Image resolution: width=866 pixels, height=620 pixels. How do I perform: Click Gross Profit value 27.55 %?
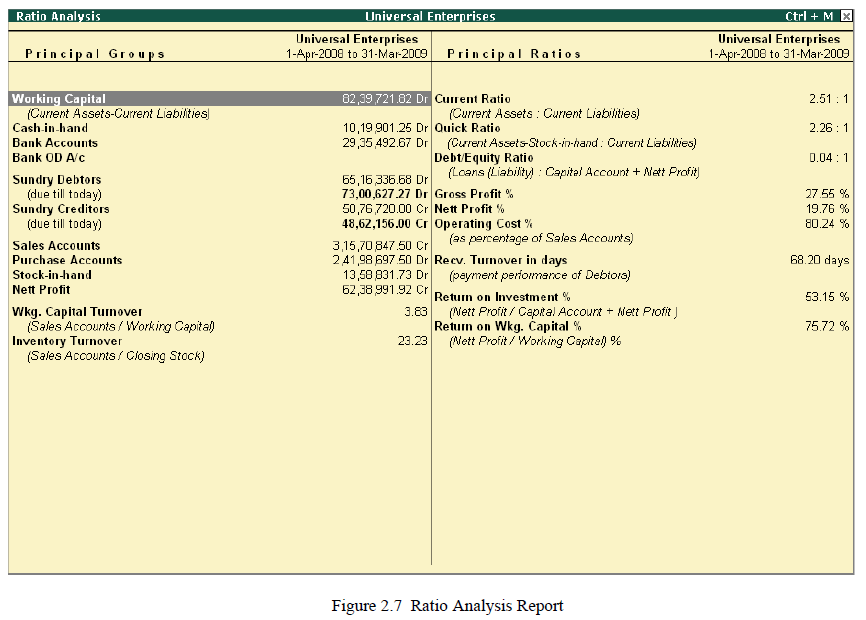coord(827,194)
